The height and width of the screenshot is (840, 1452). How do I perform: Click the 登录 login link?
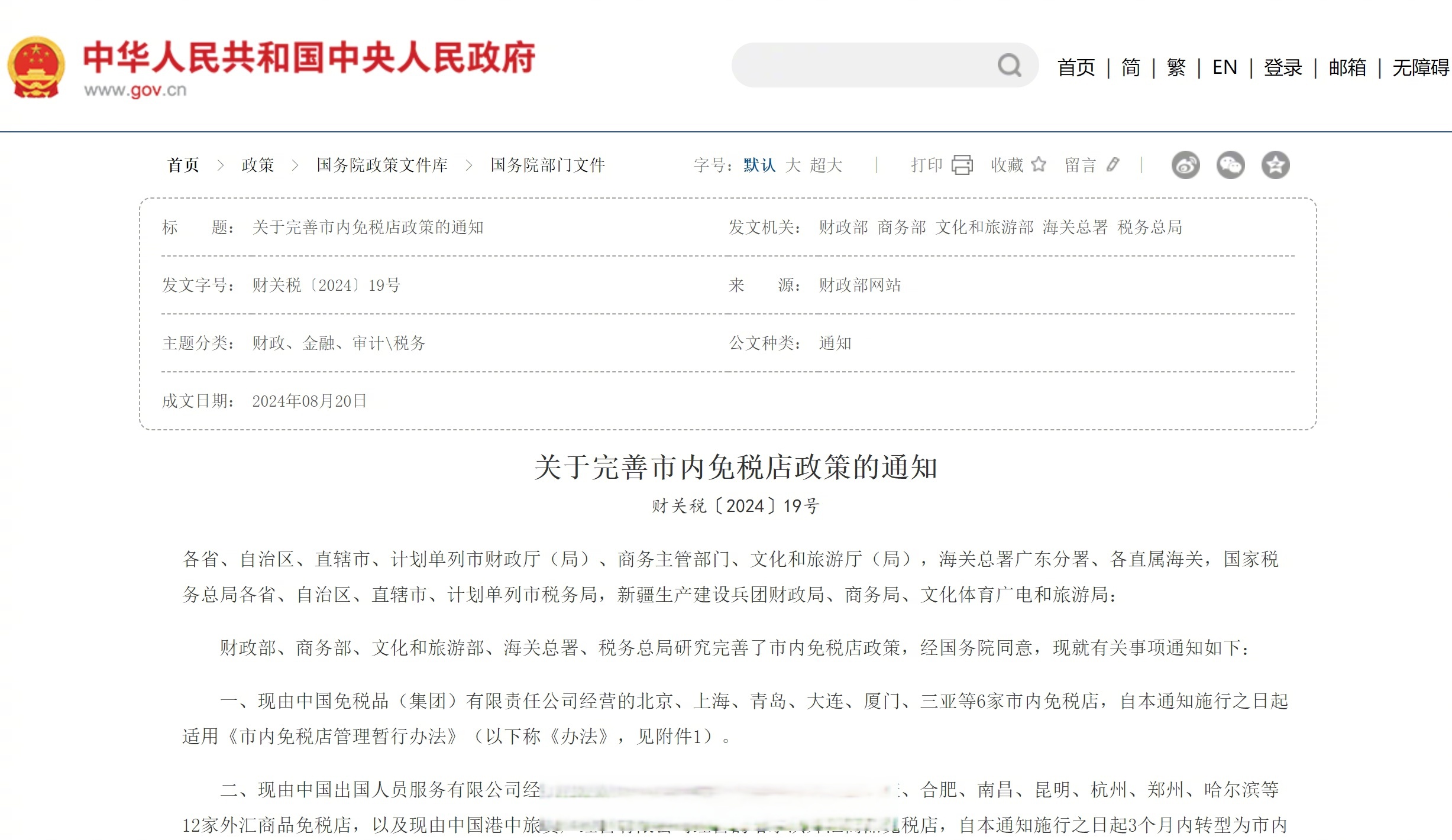pyautogui.click(x=1282, y=67)
